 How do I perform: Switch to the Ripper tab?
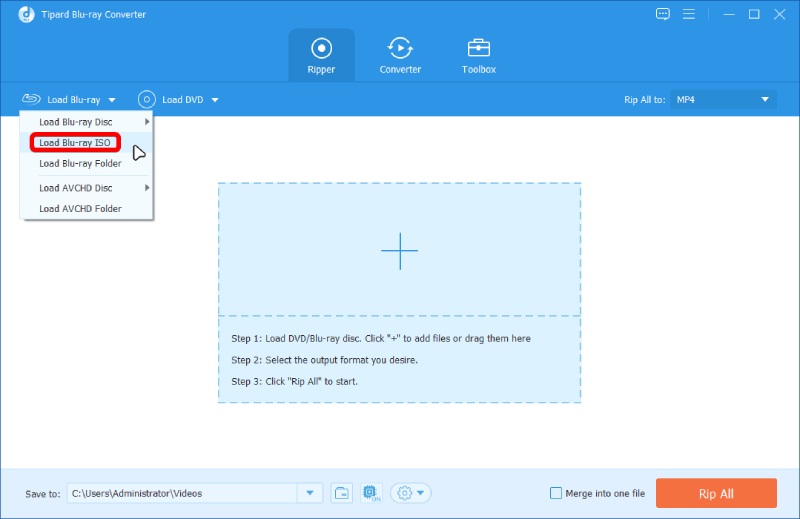[321, 56]
